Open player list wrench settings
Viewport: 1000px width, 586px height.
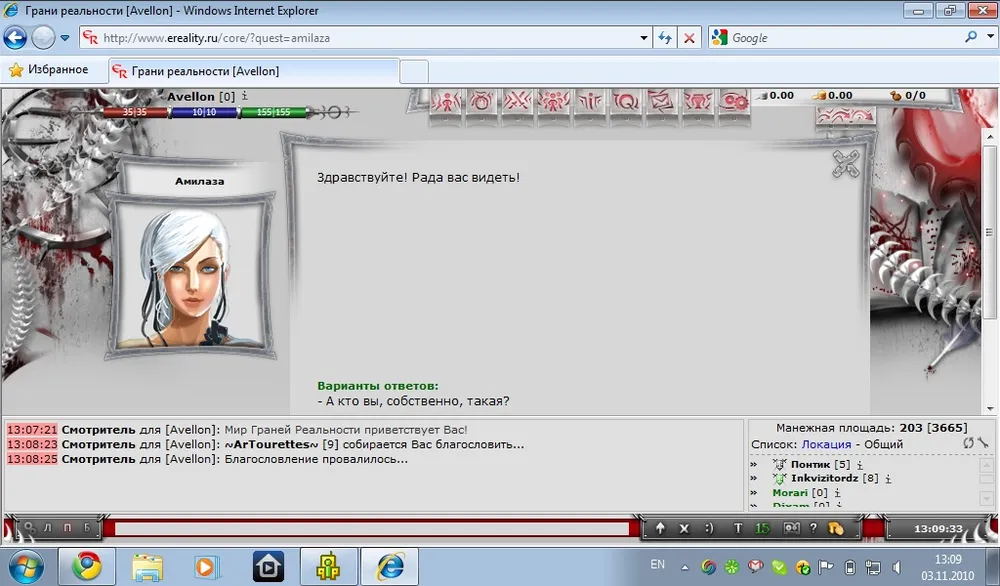coord(983,443)
